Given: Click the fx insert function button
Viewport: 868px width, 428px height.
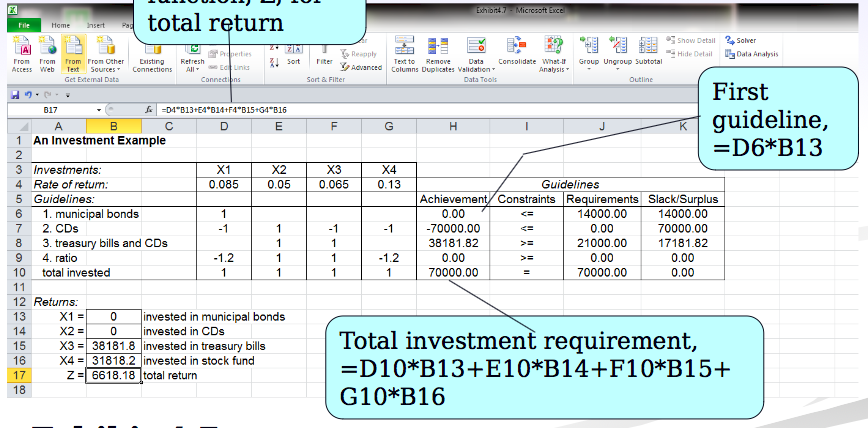Looking at the screenshot, I should [149, 110].
